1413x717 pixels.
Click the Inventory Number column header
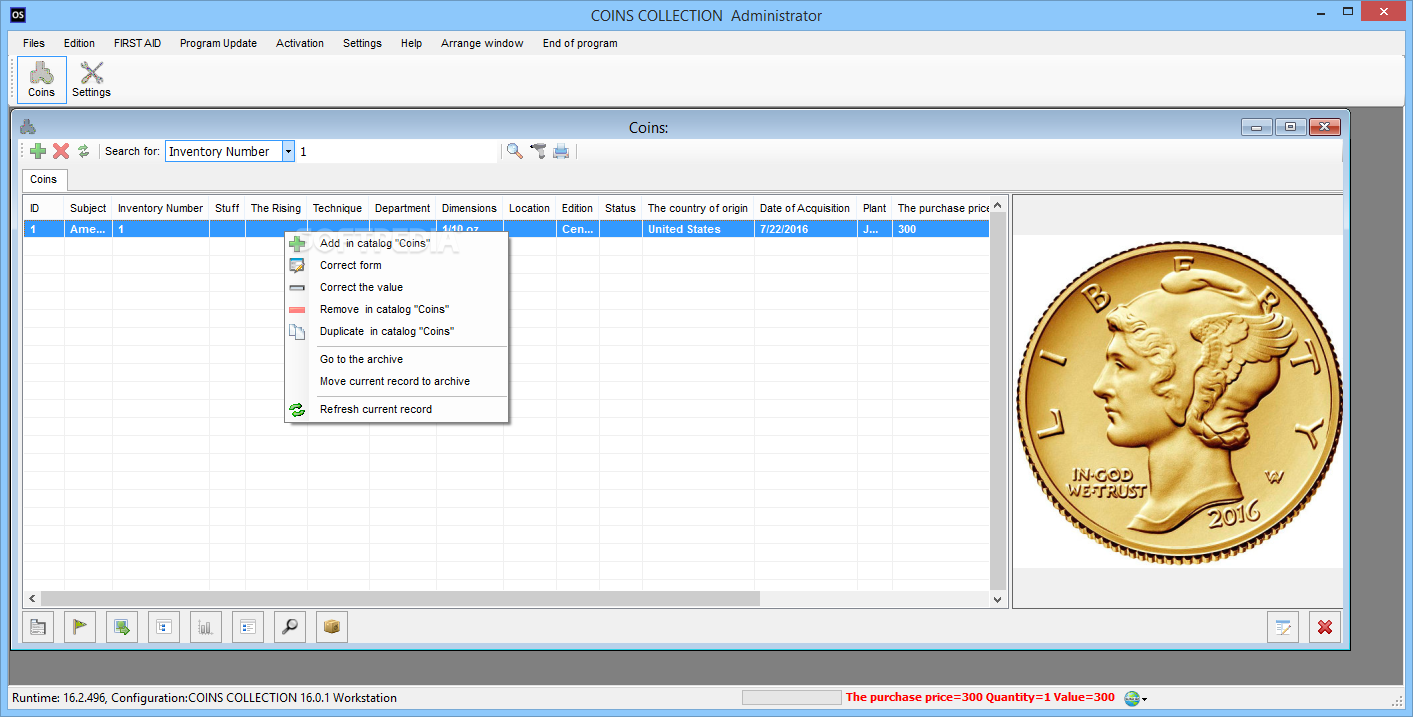161,208
